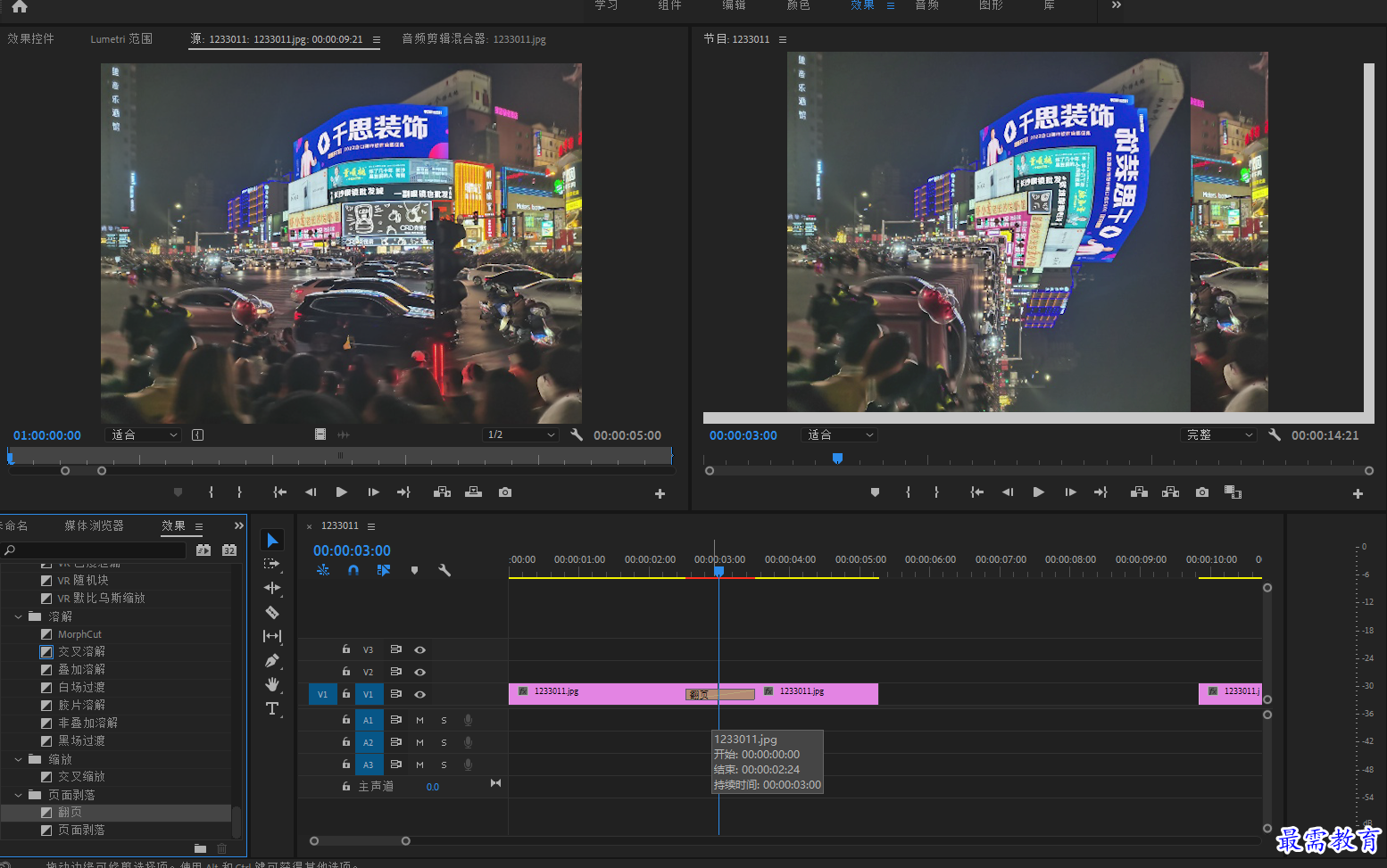Viewport: 1387px width, 868px height.
Task: Select the Ripple Edit tool
Action: (272, 588)
